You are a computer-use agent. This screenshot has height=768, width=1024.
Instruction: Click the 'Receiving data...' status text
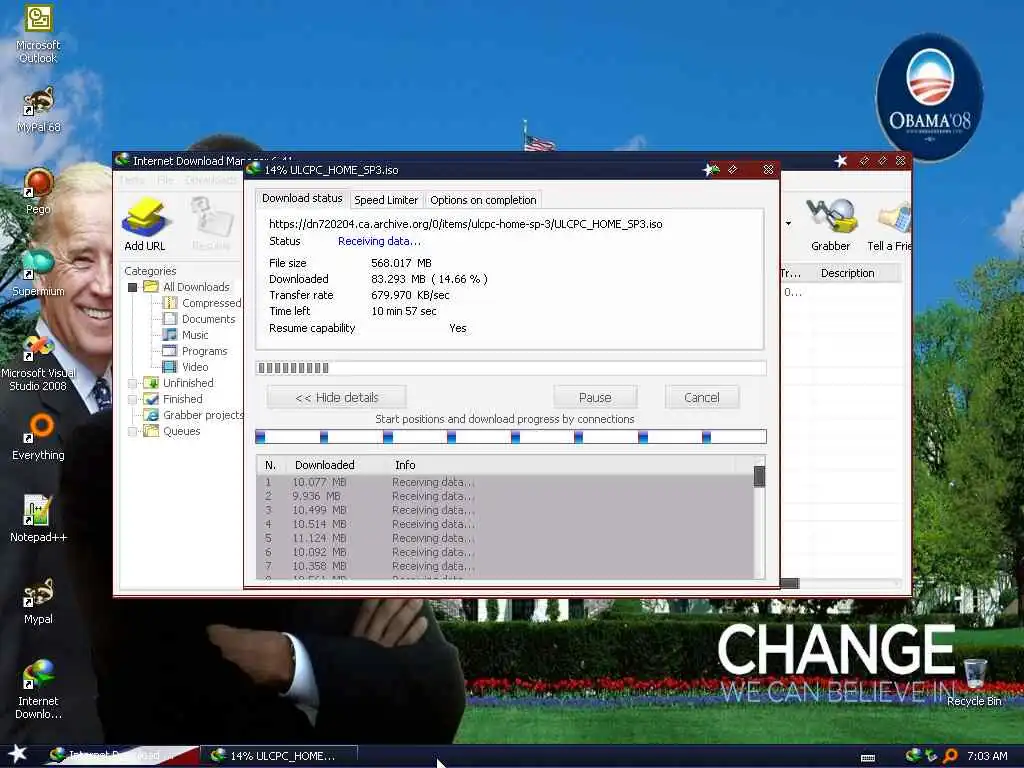pyautogui.click(x=379, y=241)
